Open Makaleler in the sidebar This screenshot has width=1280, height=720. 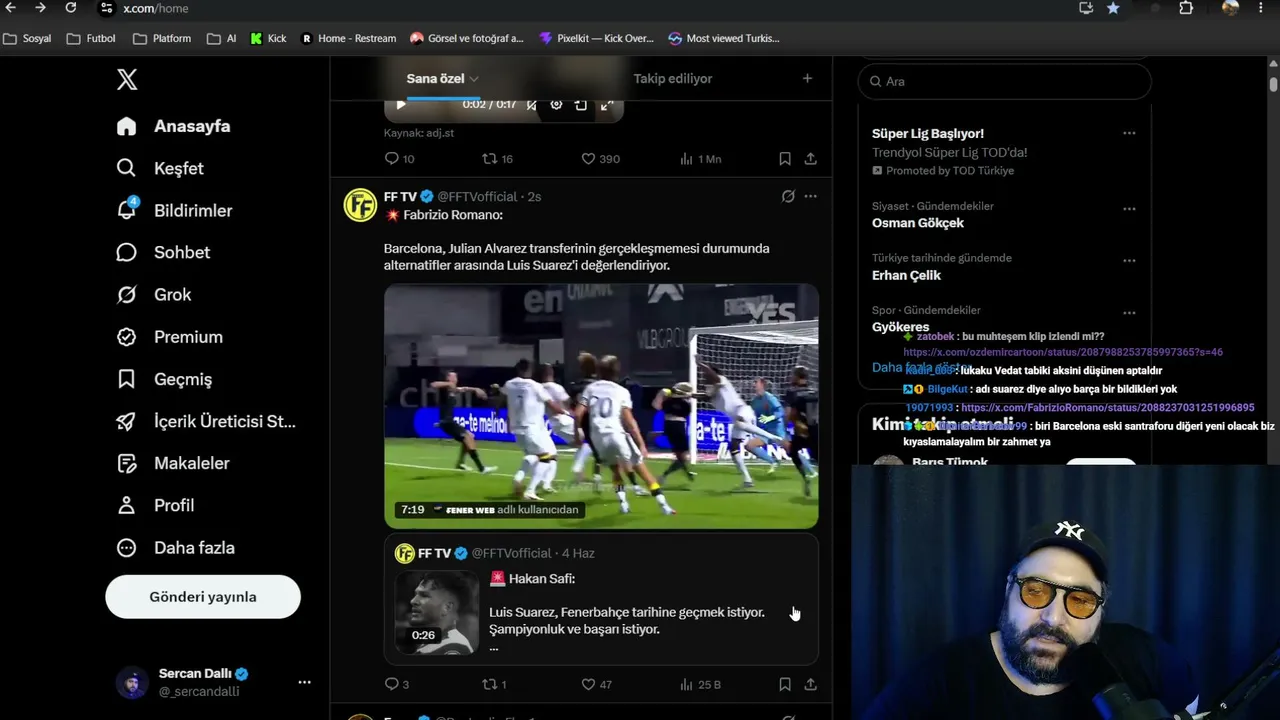point(173,464)
